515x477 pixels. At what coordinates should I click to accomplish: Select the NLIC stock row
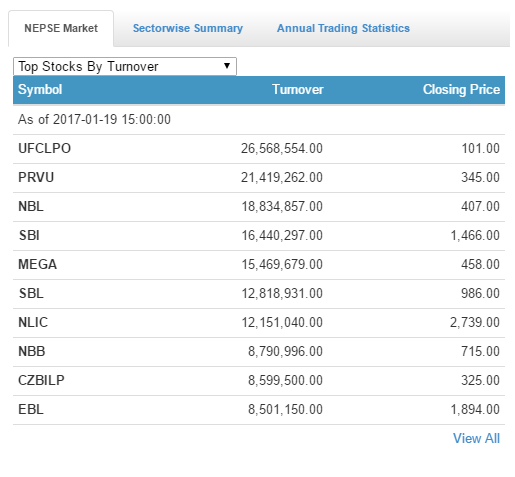(259, 323)
